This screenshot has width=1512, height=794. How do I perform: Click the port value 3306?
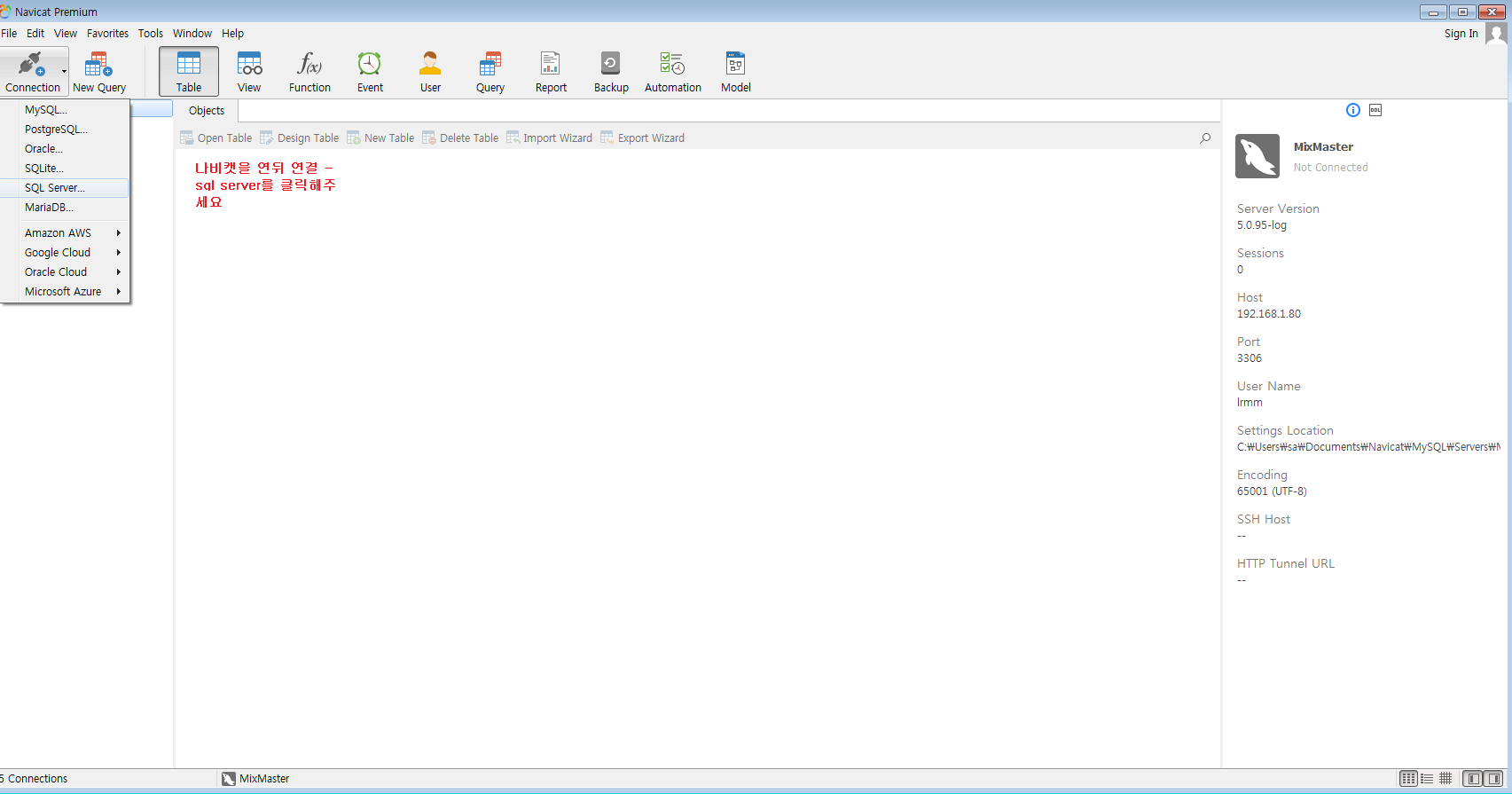point(1250,358)
